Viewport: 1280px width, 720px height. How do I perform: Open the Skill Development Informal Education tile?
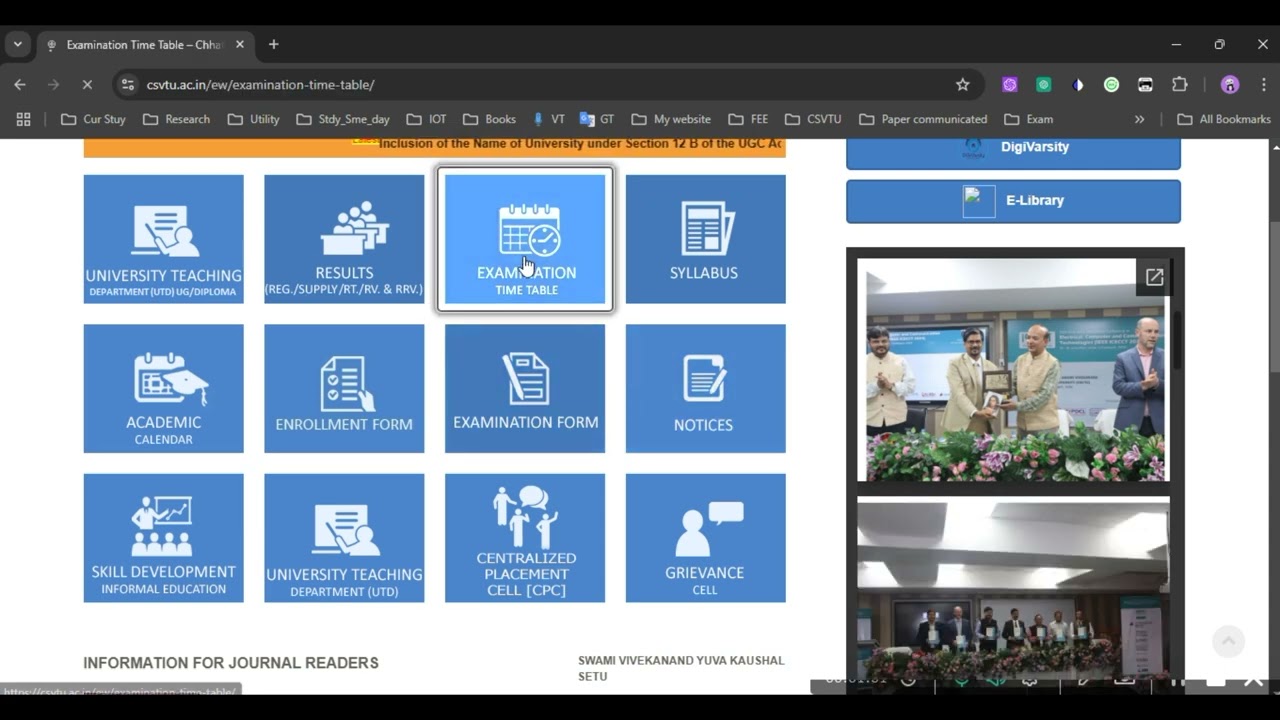(164, 538)
